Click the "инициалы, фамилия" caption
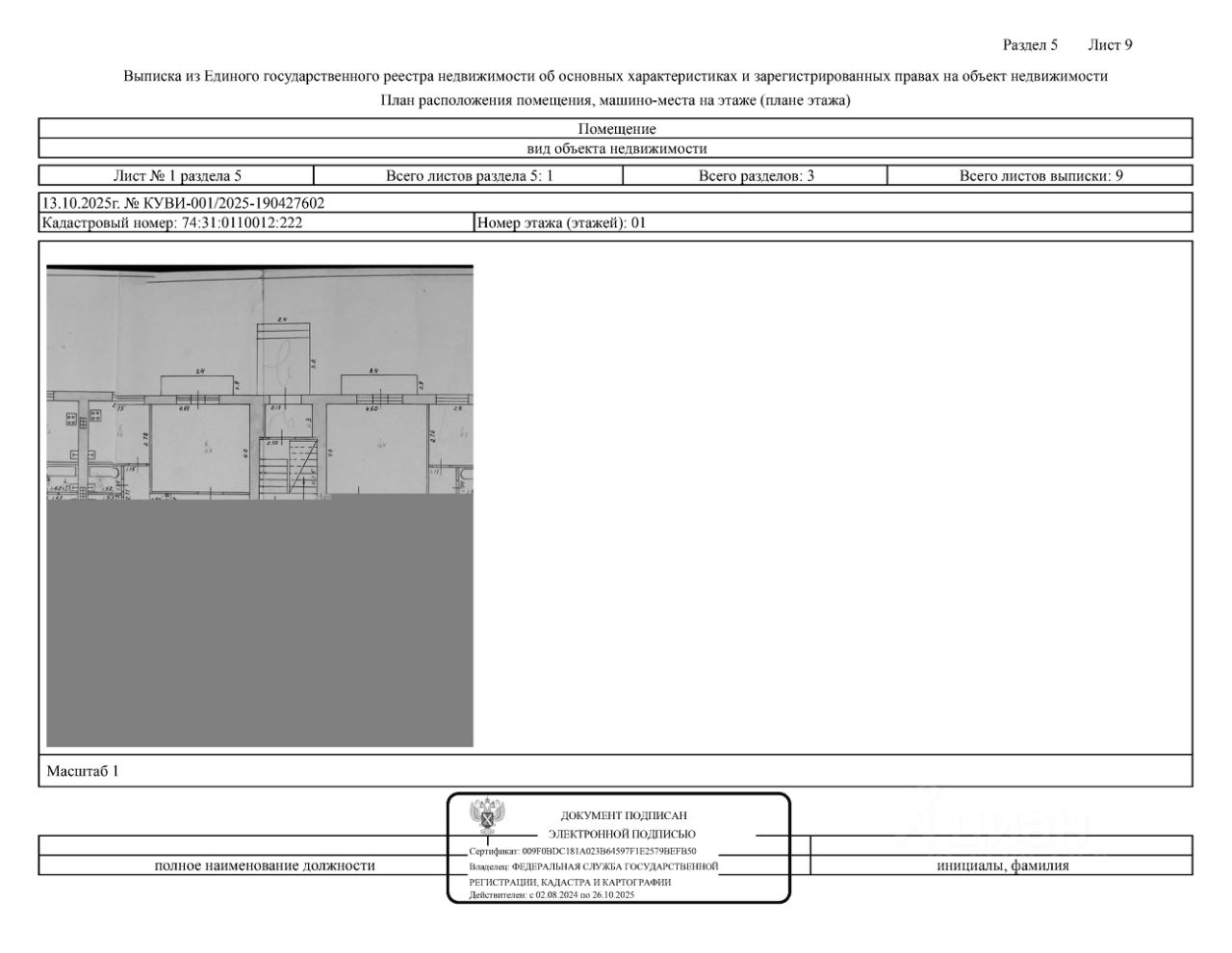This screenshot has width=1232, height=953. coord(1003,865)
